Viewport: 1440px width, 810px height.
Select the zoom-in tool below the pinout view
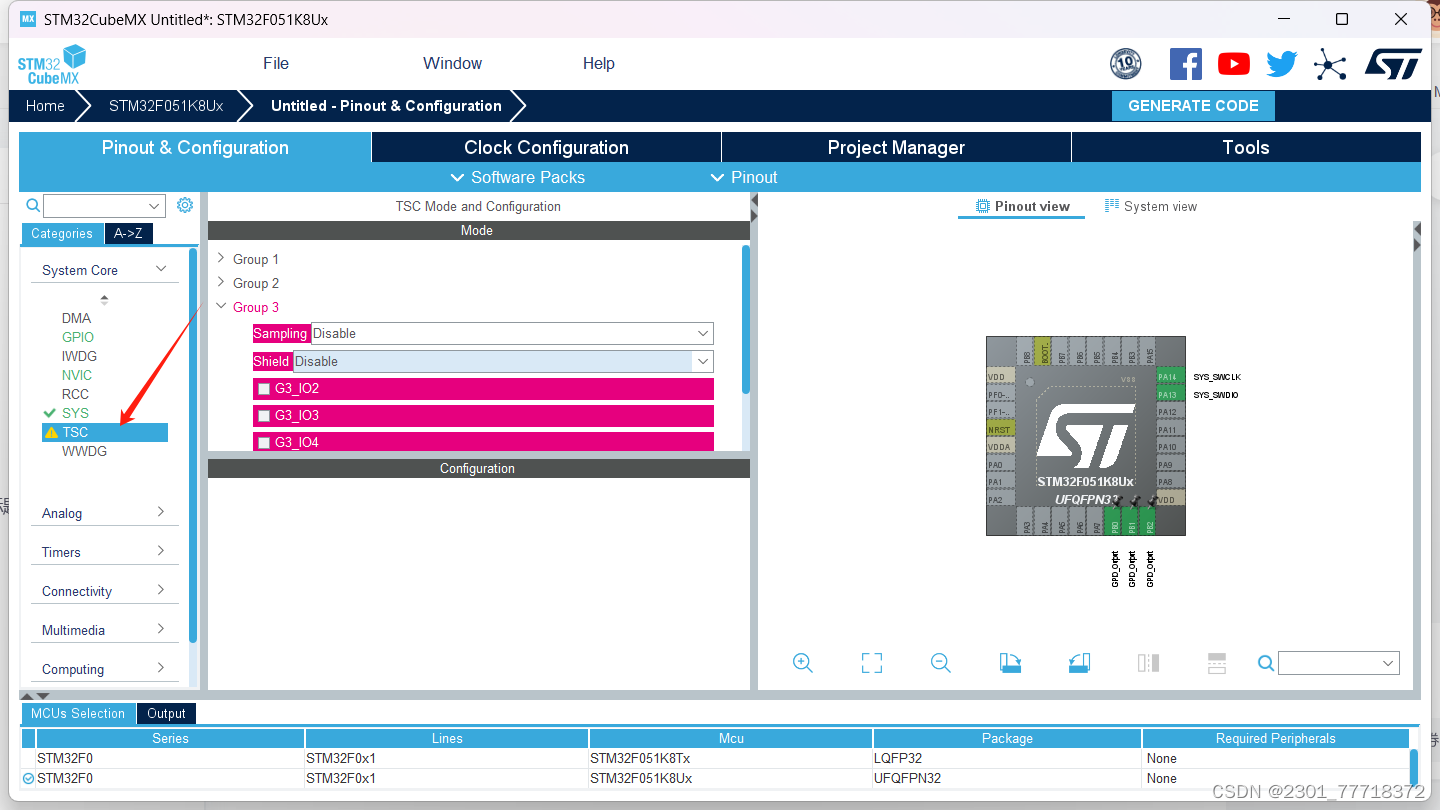(803, 663)
